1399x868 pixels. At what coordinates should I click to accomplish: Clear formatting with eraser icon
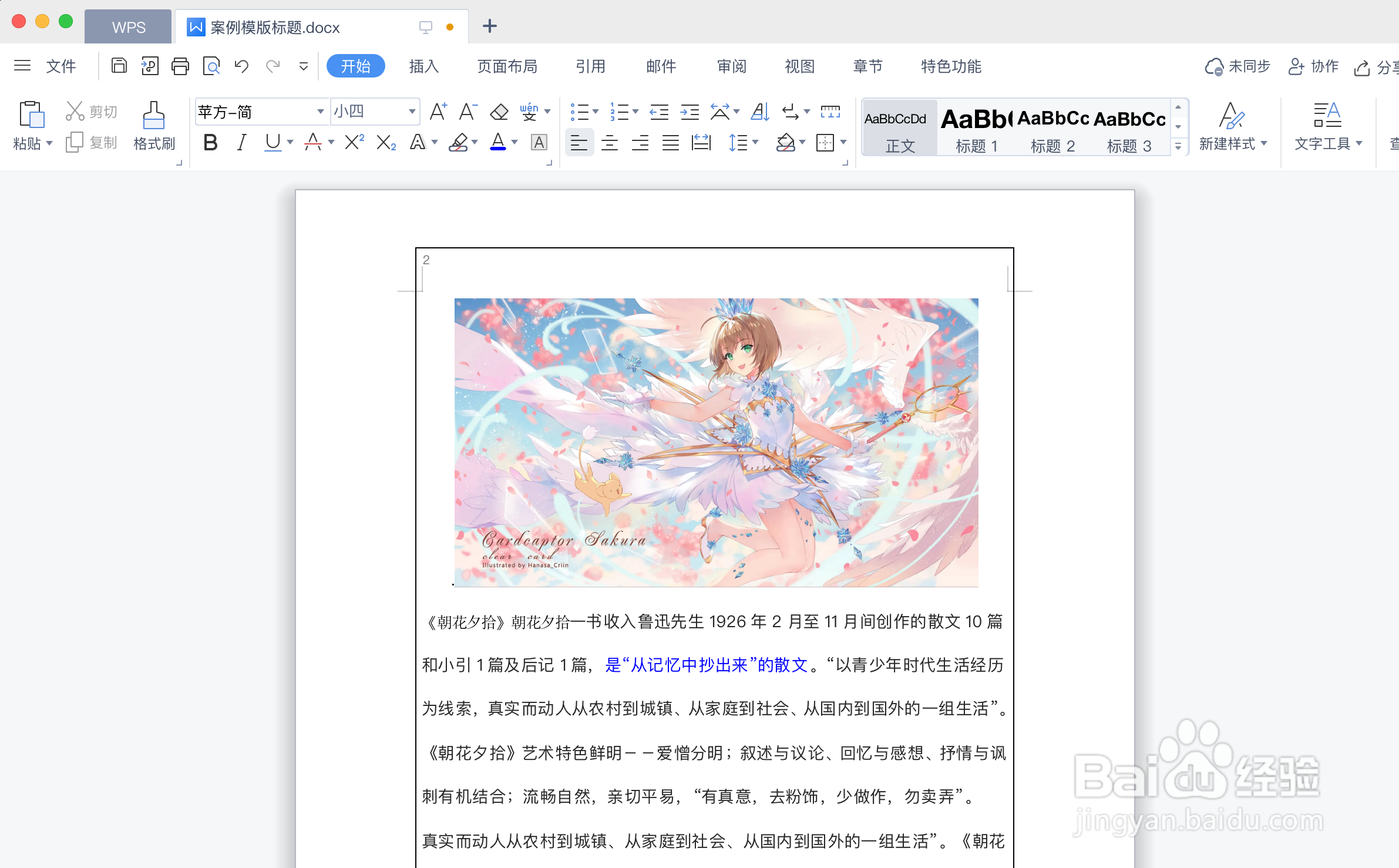pyautogui.click(x=499, y=112)
